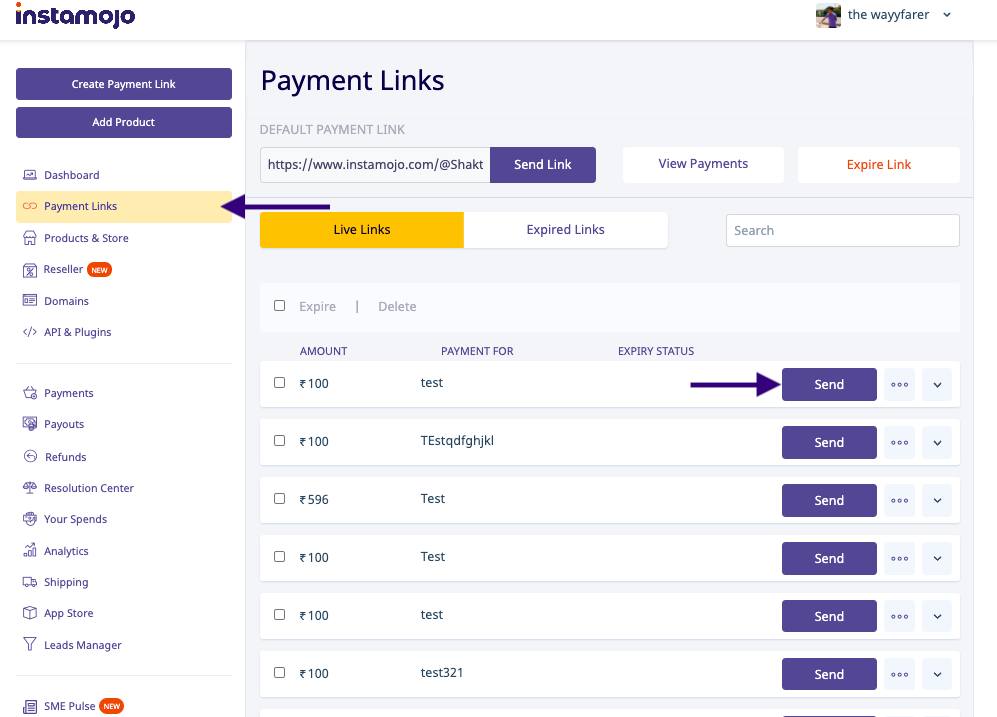Click the Your Spends icon
The image size is (997, 717).
pyautogui.click(x=30, y=519)
